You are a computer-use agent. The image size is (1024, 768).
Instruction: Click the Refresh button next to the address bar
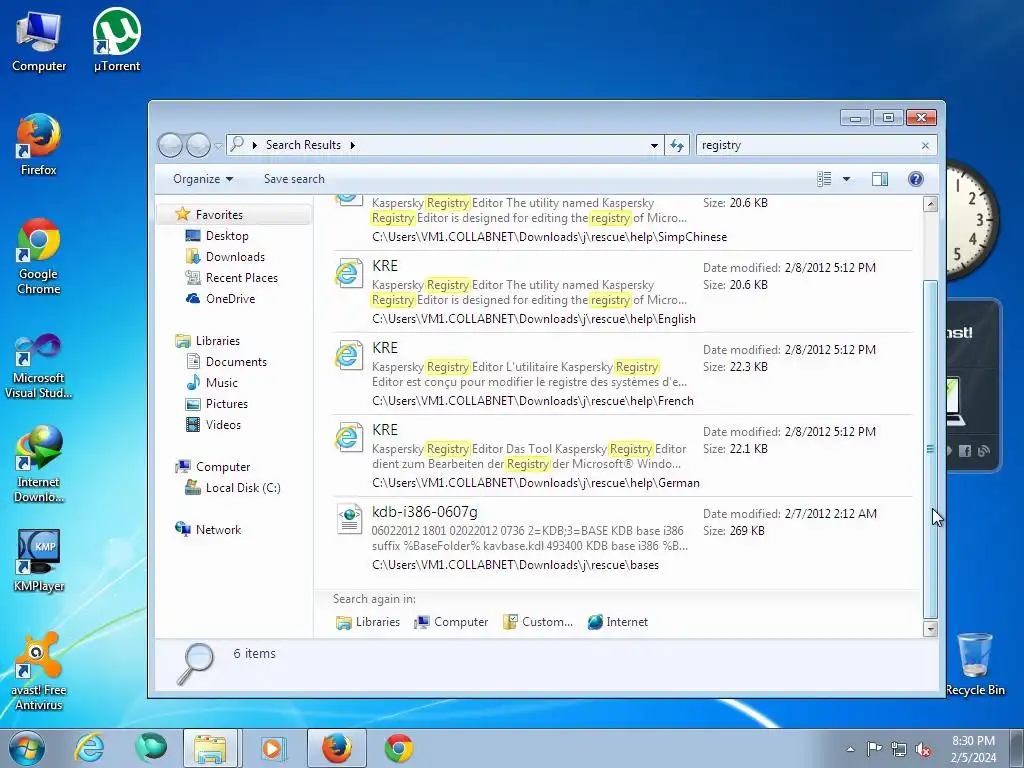677,145
